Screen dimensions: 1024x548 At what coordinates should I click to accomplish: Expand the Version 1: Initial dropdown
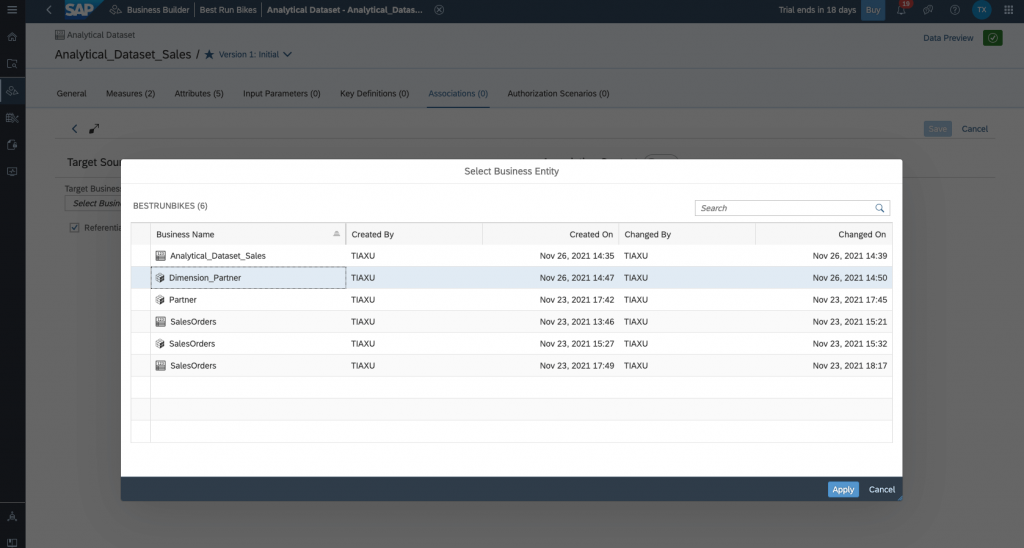pos(255,54)
